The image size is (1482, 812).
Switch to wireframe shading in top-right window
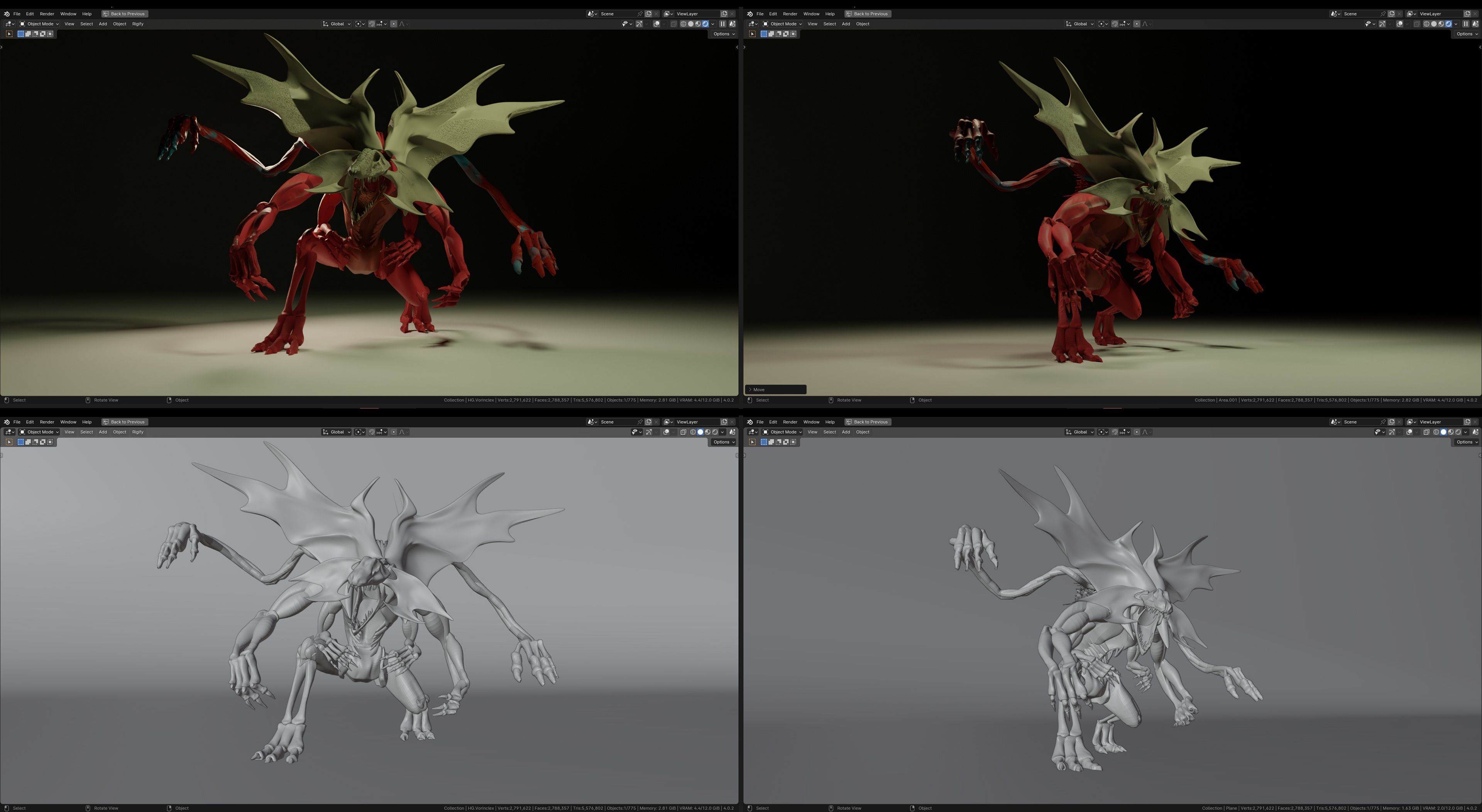pyautogui.click(x=1426, y=24)
